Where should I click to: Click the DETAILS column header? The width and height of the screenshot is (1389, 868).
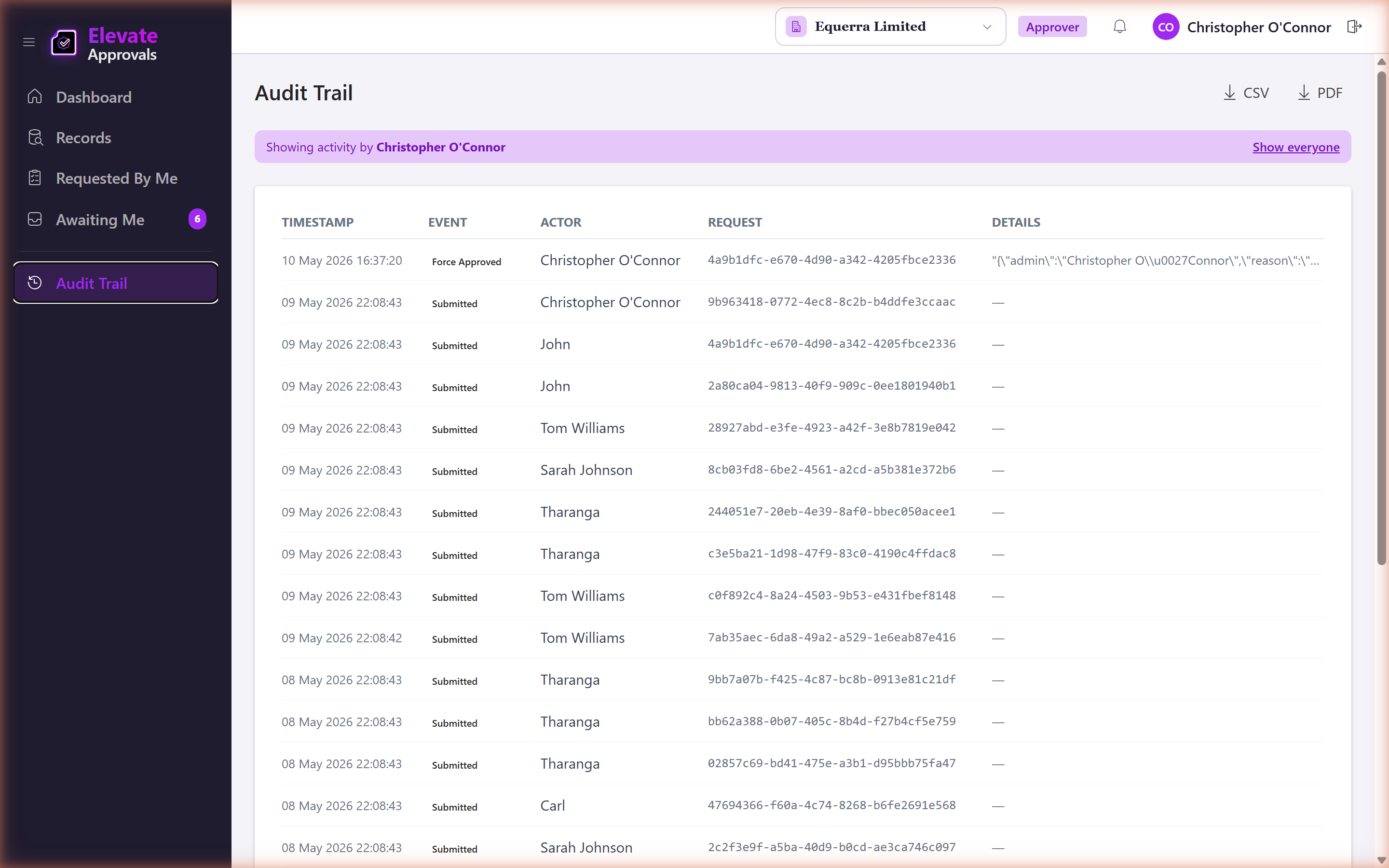click(x=1016, y=222)
